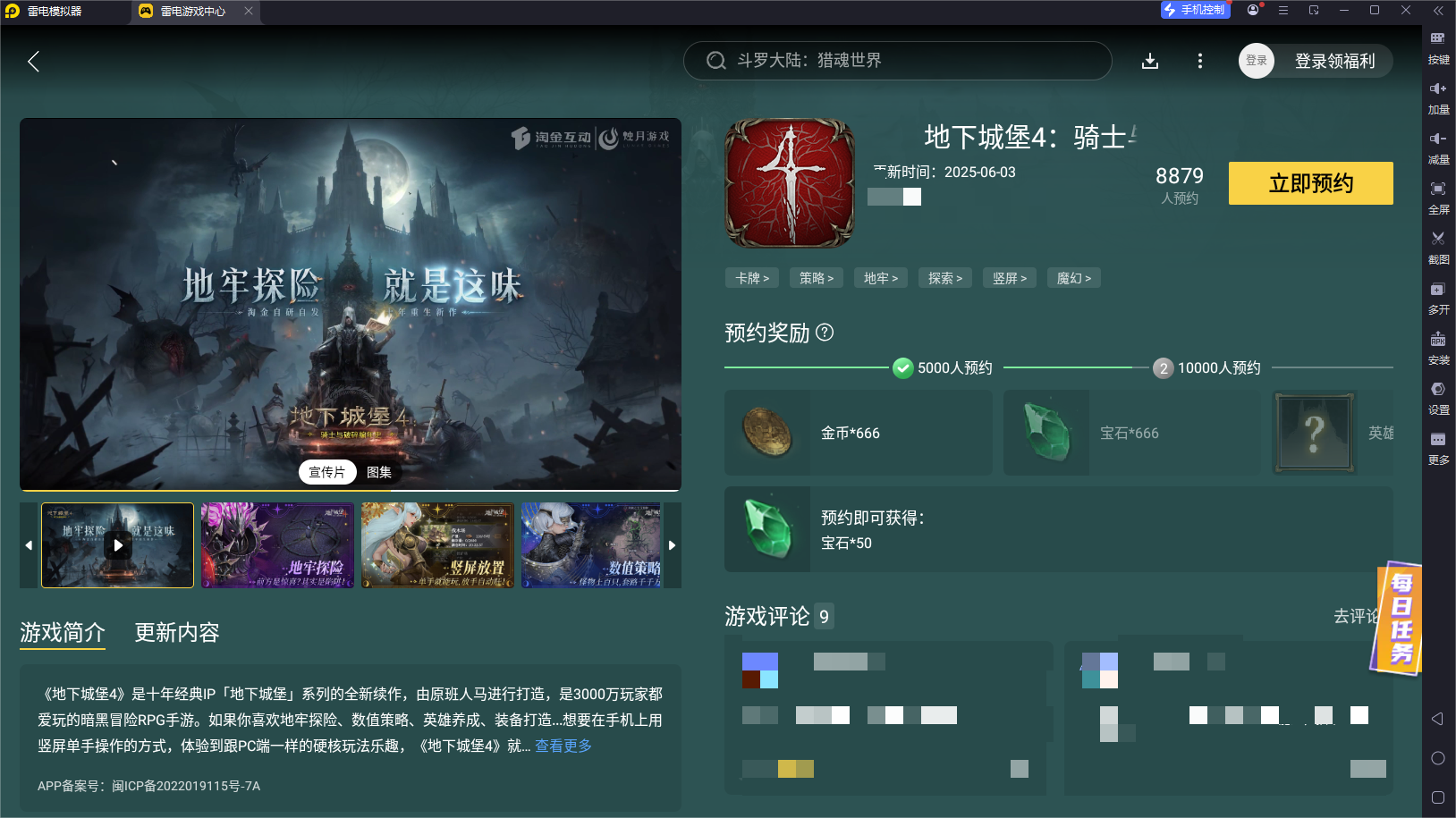1456x818 pixels.
Task: Open the 魔幻 category filter
Action: pos(1073,277)
